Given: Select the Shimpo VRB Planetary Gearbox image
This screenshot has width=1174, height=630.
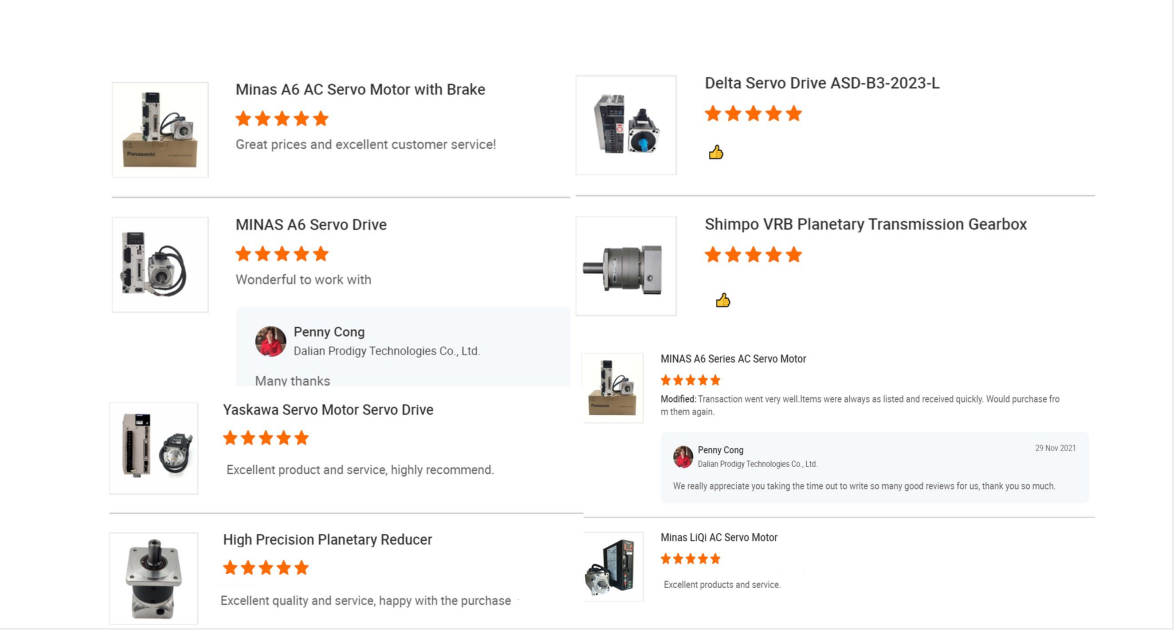Looking at the screenshot, I should click(x=626, y=266).
